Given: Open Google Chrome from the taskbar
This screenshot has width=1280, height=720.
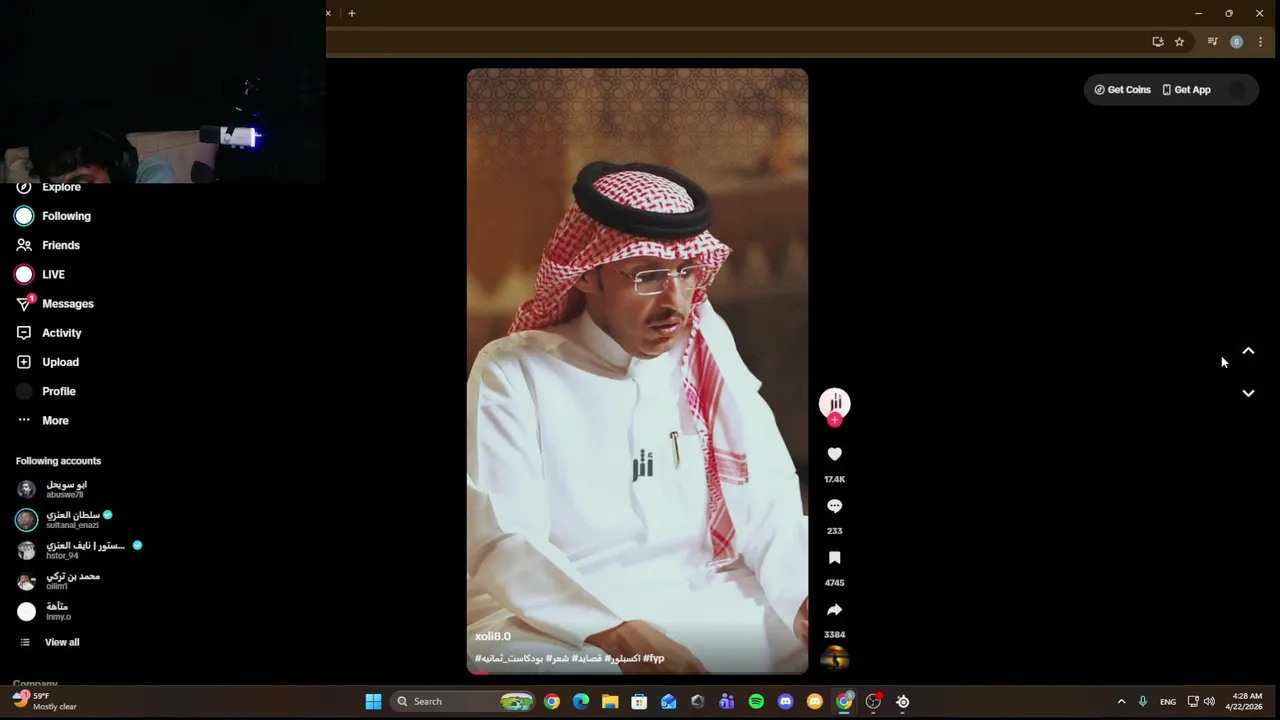Looking at the screenshot, I should point(551,702).
